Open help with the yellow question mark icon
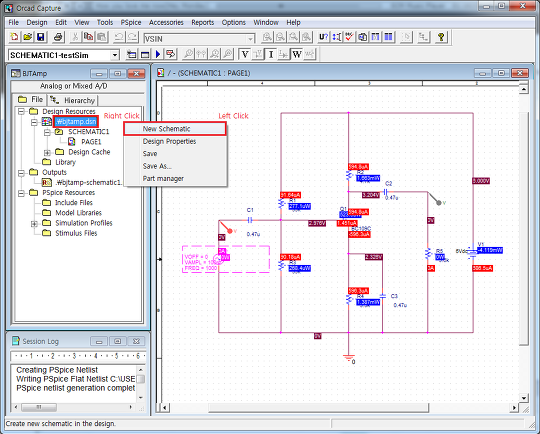The height and width of the screenshot is (434, 540). coord(441,37)
